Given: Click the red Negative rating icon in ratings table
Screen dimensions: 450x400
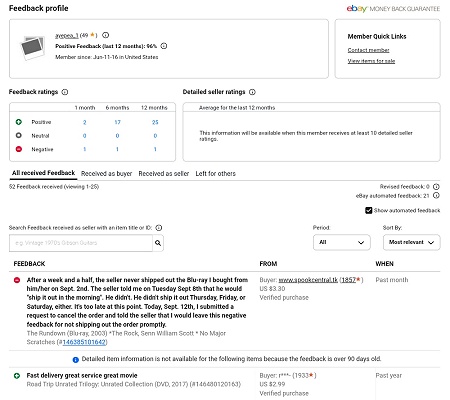Looking at the screenshot, I should pyautogui.click(x=19, y=149).
